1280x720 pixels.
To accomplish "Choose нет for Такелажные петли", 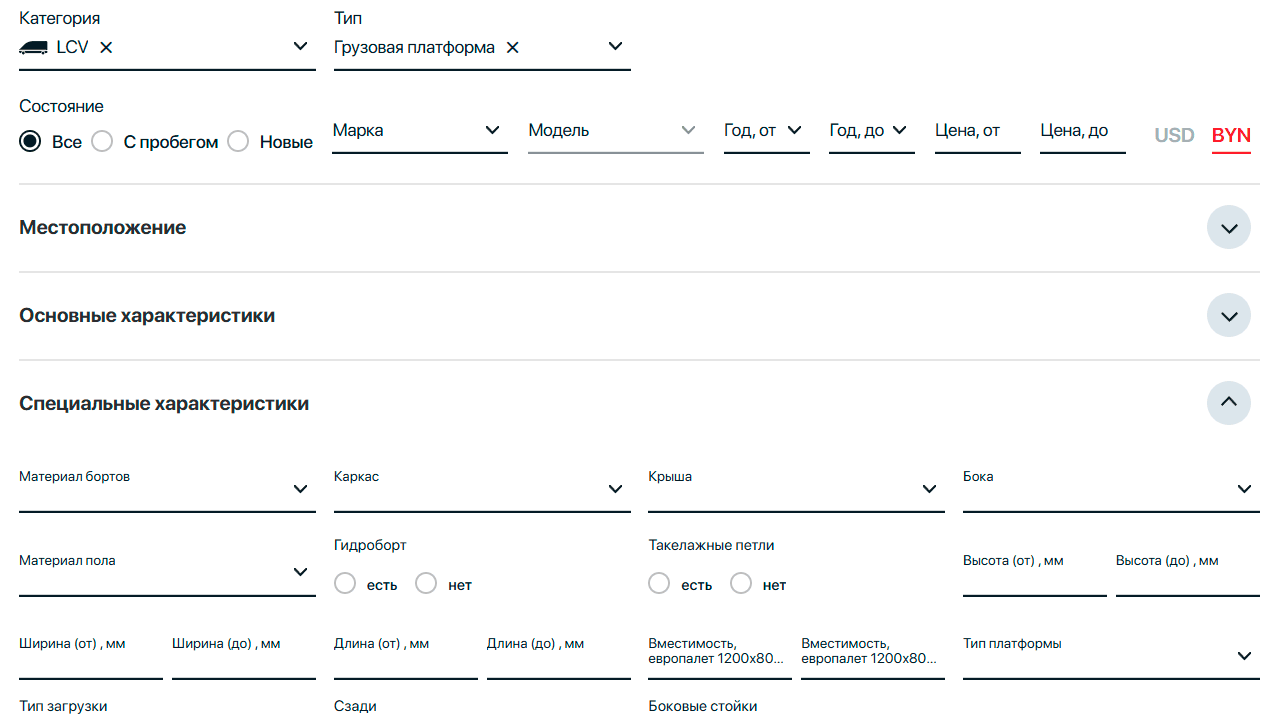I will [741, 584].
